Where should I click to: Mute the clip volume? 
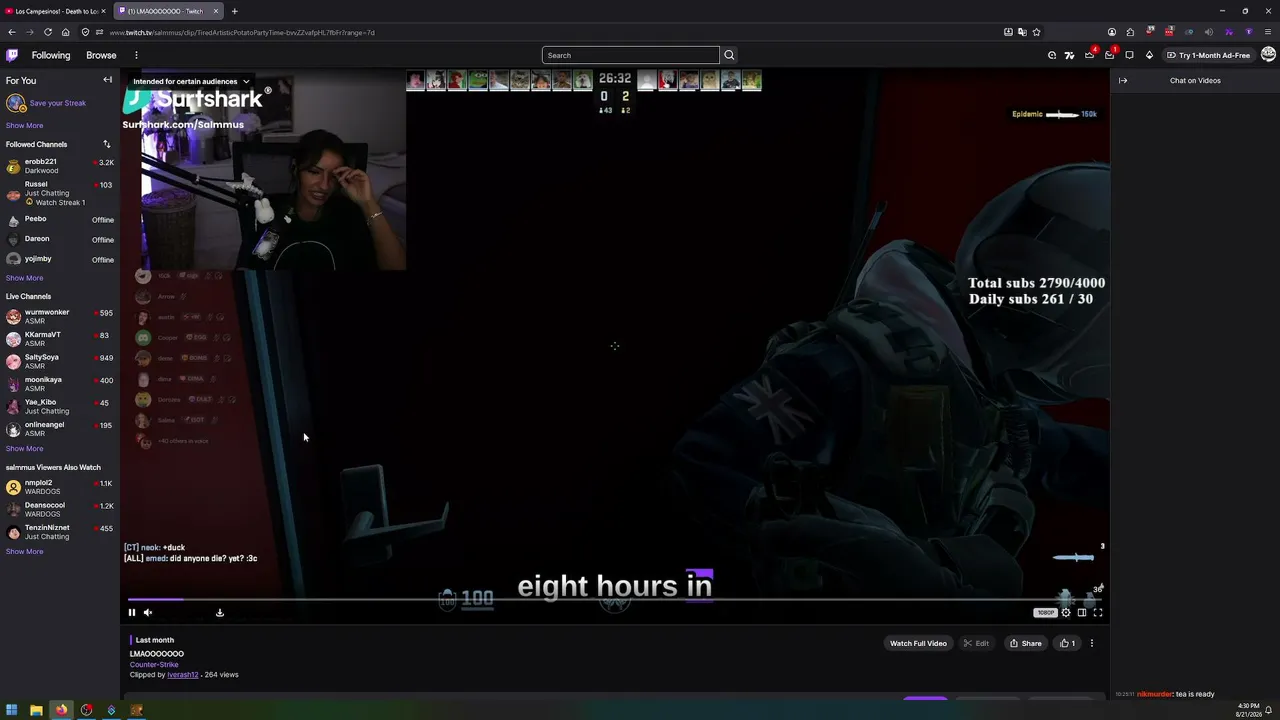click(x=148, y=612)
